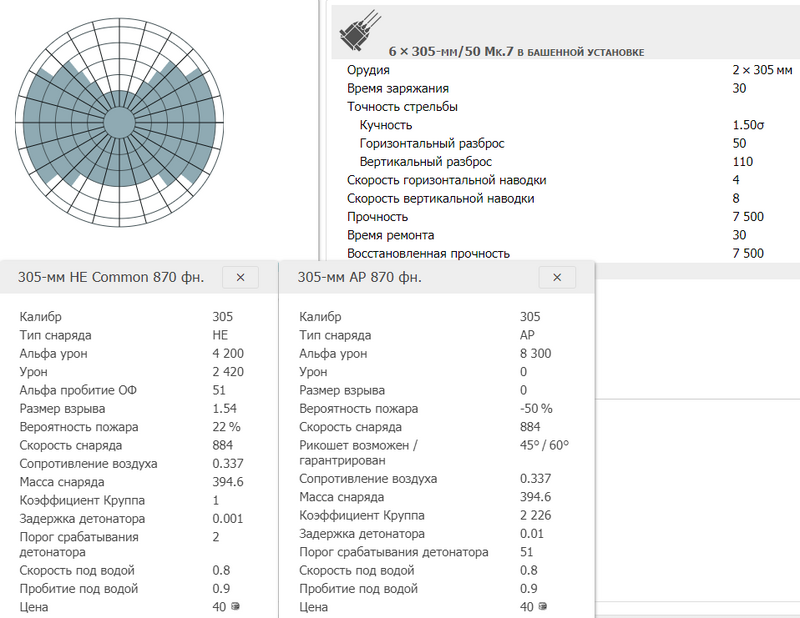800x618 pixels.
Task: Click the 'Вертикальный разброс' label
Action: [426, 162]
